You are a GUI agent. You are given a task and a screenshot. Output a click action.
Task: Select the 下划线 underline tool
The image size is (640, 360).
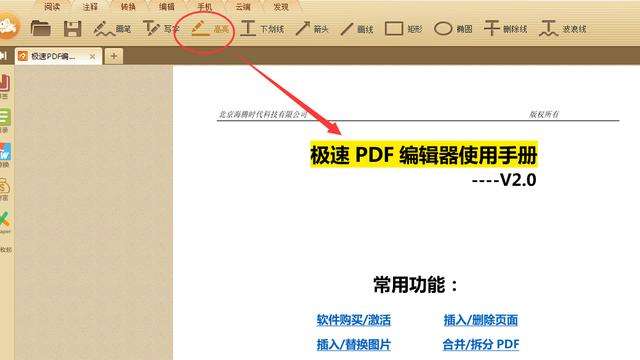point(262,29)
